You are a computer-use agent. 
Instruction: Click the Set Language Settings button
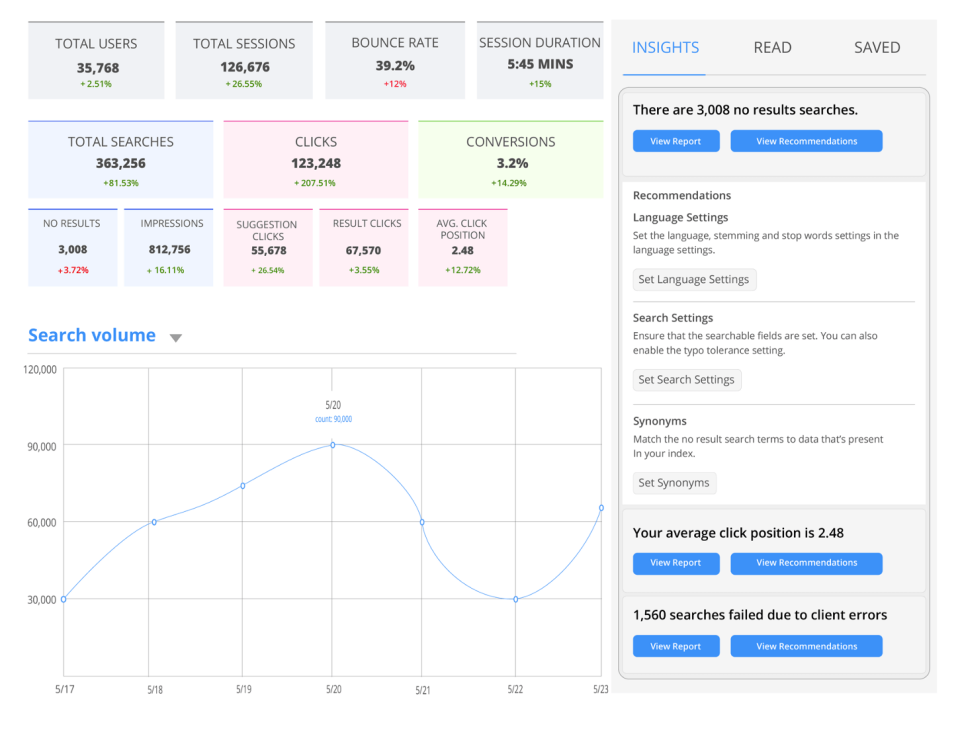tap(694, 279)
